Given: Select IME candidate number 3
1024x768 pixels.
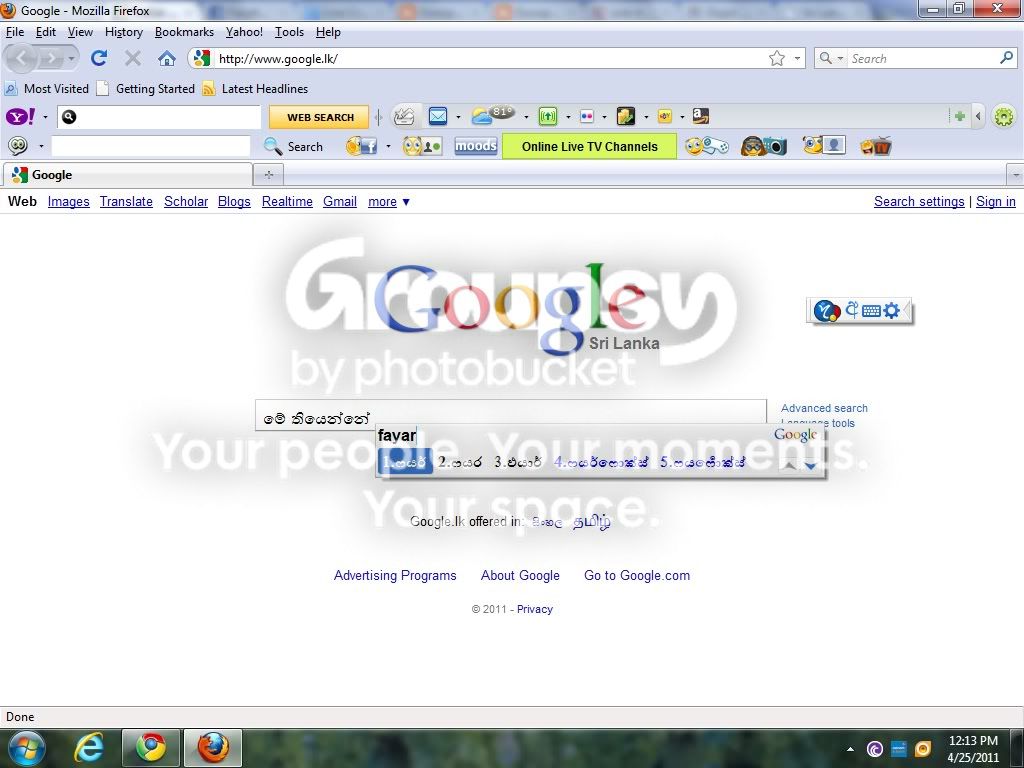Looking at the screenshot, I should click(517, 462).
